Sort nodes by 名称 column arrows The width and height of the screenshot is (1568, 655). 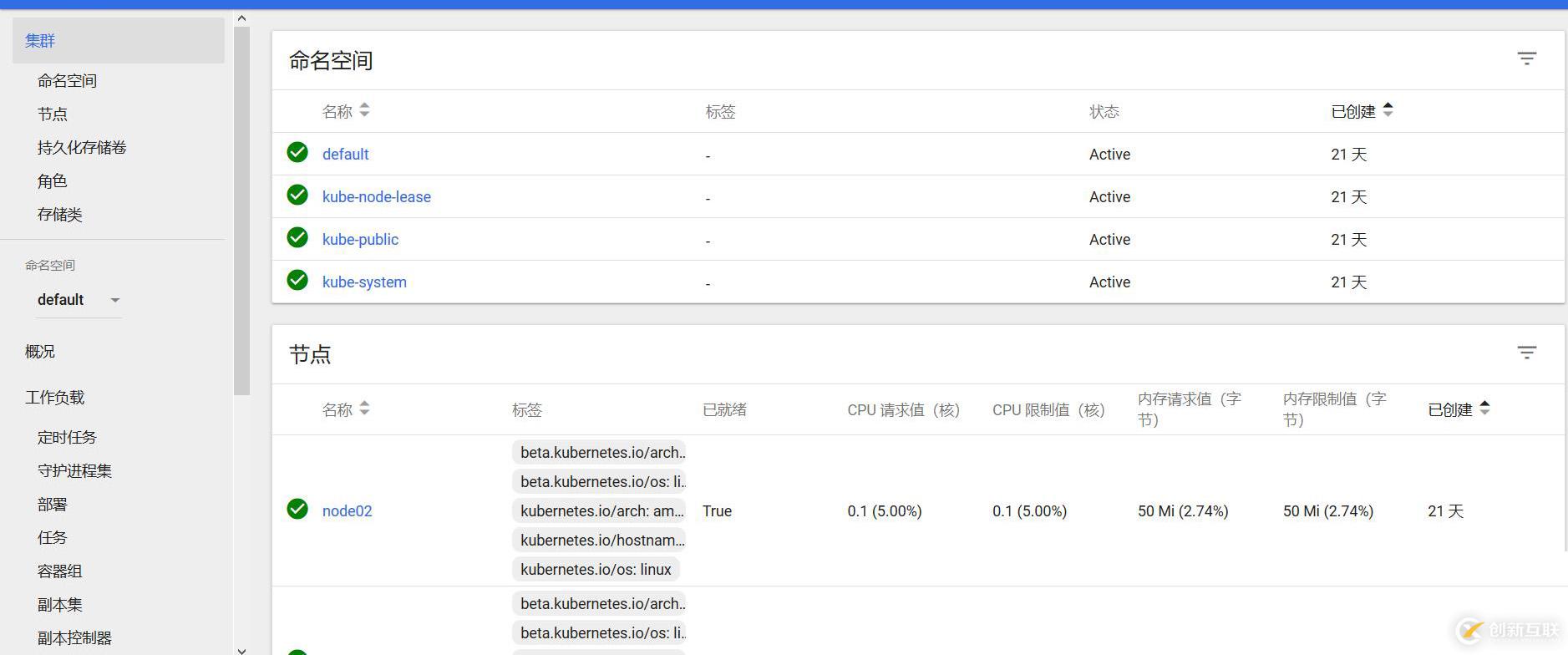(x=364, y=409)
